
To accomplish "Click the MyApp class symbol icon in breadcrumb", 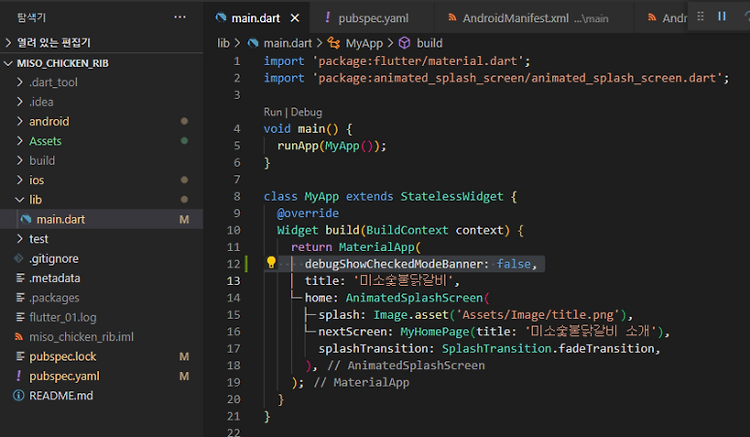I will (334, 44).
